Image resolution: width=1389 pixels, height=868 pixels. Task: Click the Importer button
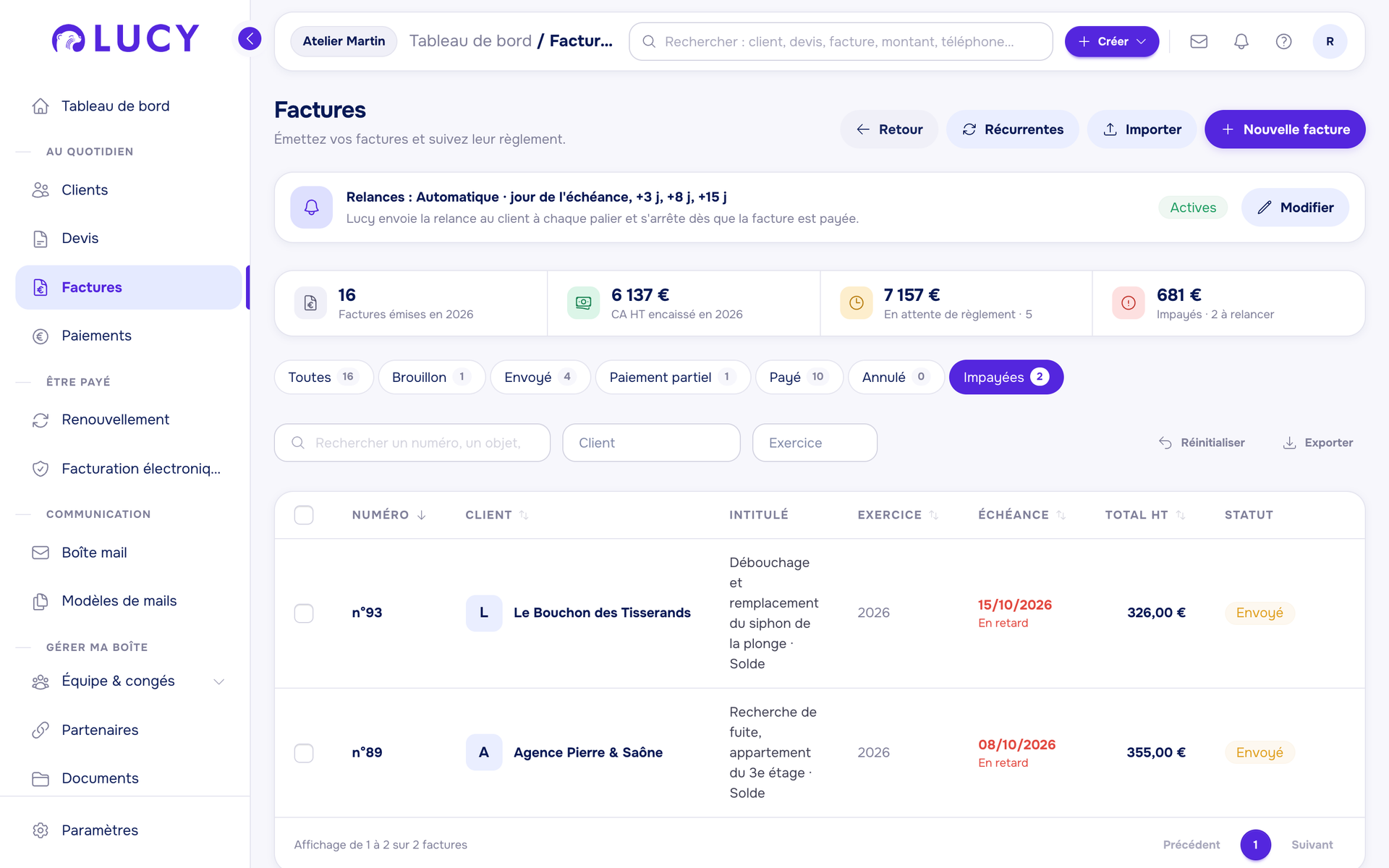1142,129
